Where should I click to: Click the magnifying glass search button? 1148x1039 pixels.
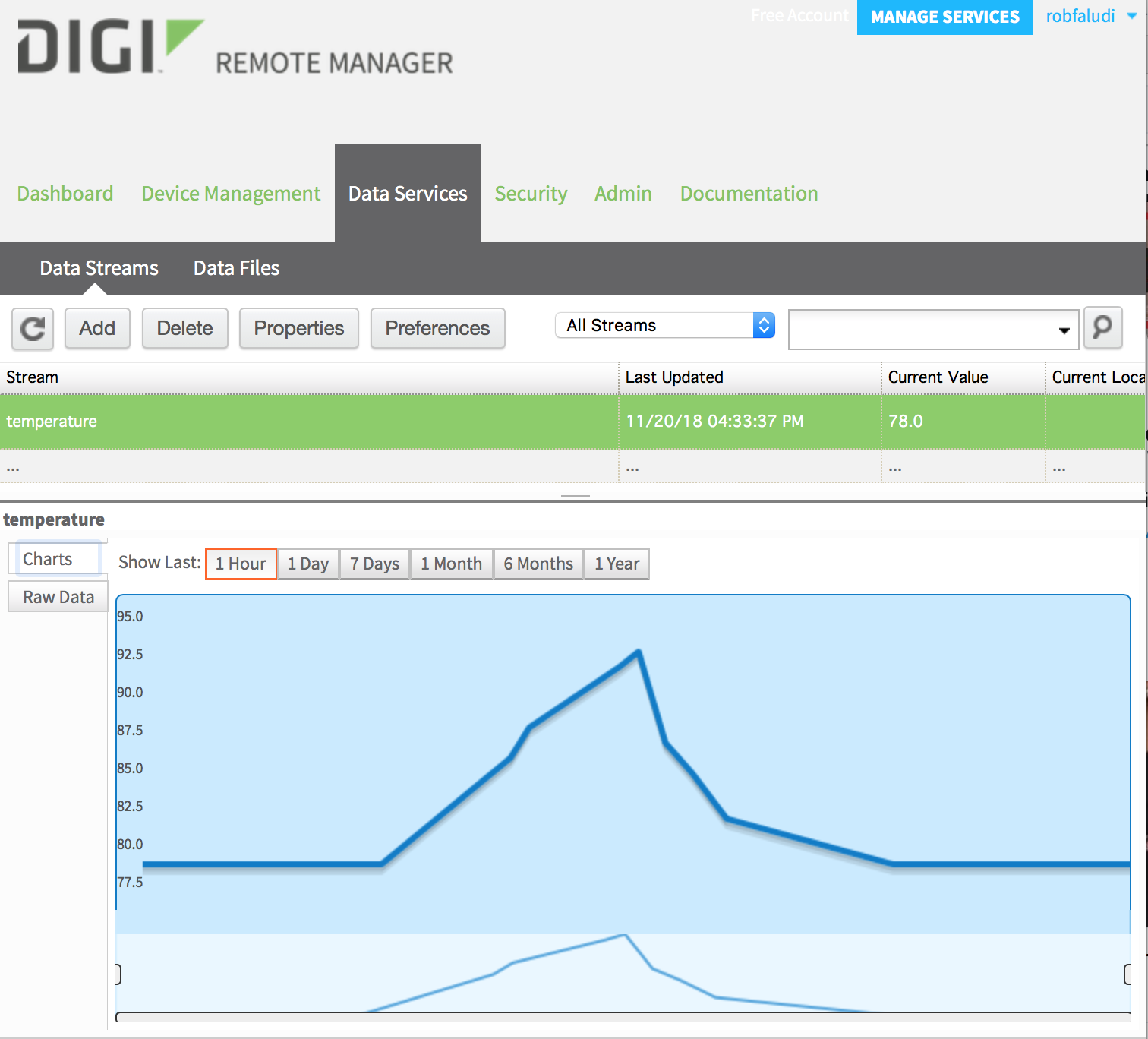[x=1102, y=328]
